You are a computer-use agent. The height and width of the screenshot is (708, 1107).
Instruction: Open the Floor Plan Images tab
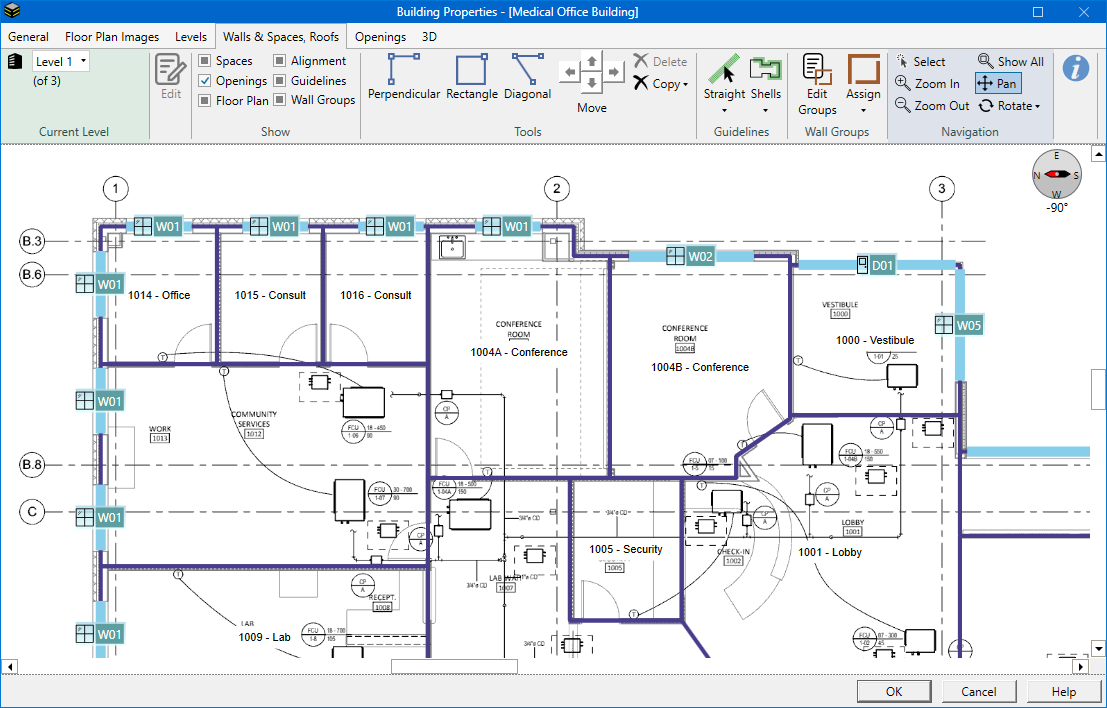tap(112, 37)
